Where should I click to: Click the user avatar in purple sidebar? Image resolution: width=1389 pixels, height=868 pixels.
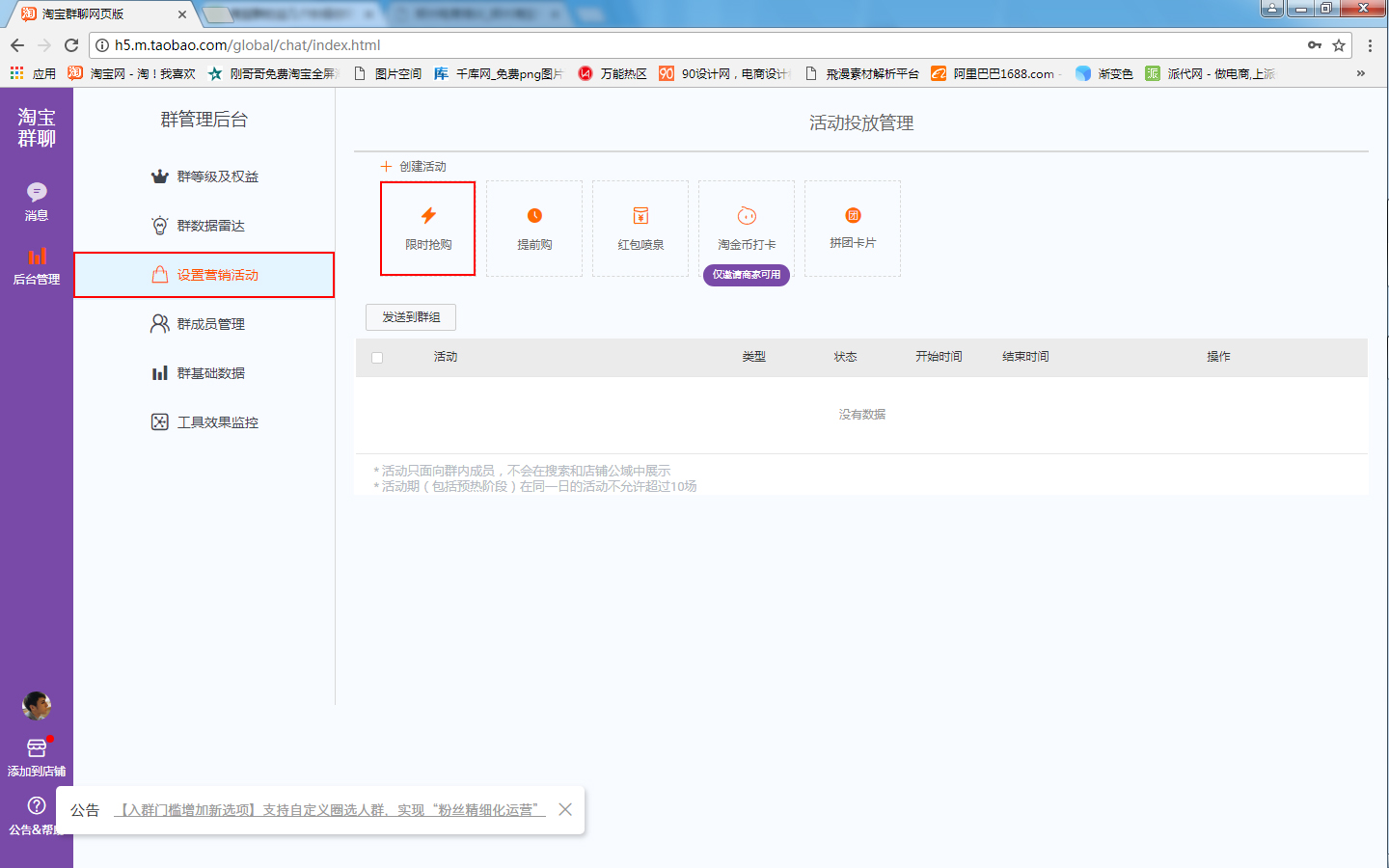pos(37,706)
